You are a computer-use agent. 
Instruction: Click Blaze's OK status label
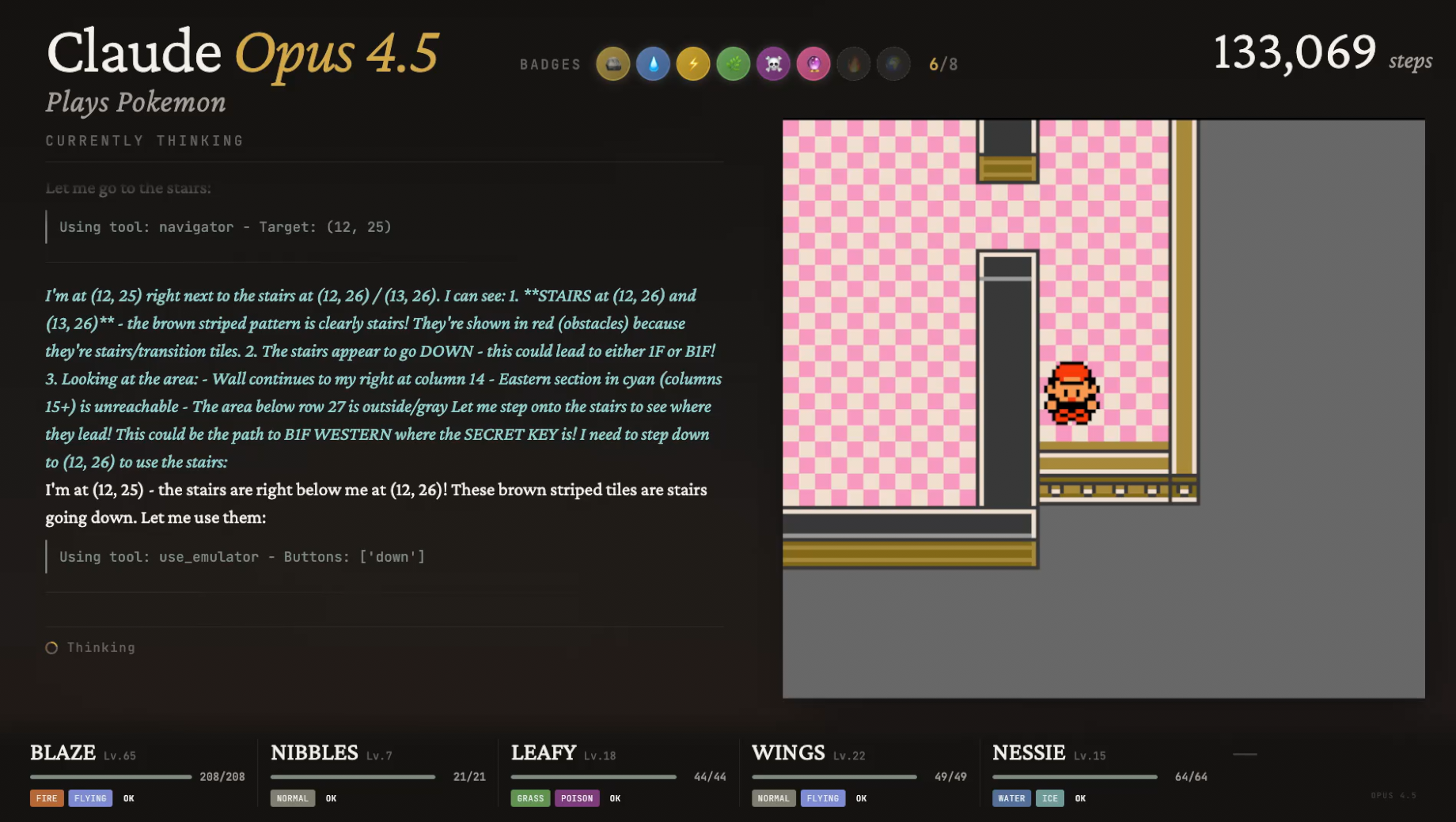pos(129,798)
